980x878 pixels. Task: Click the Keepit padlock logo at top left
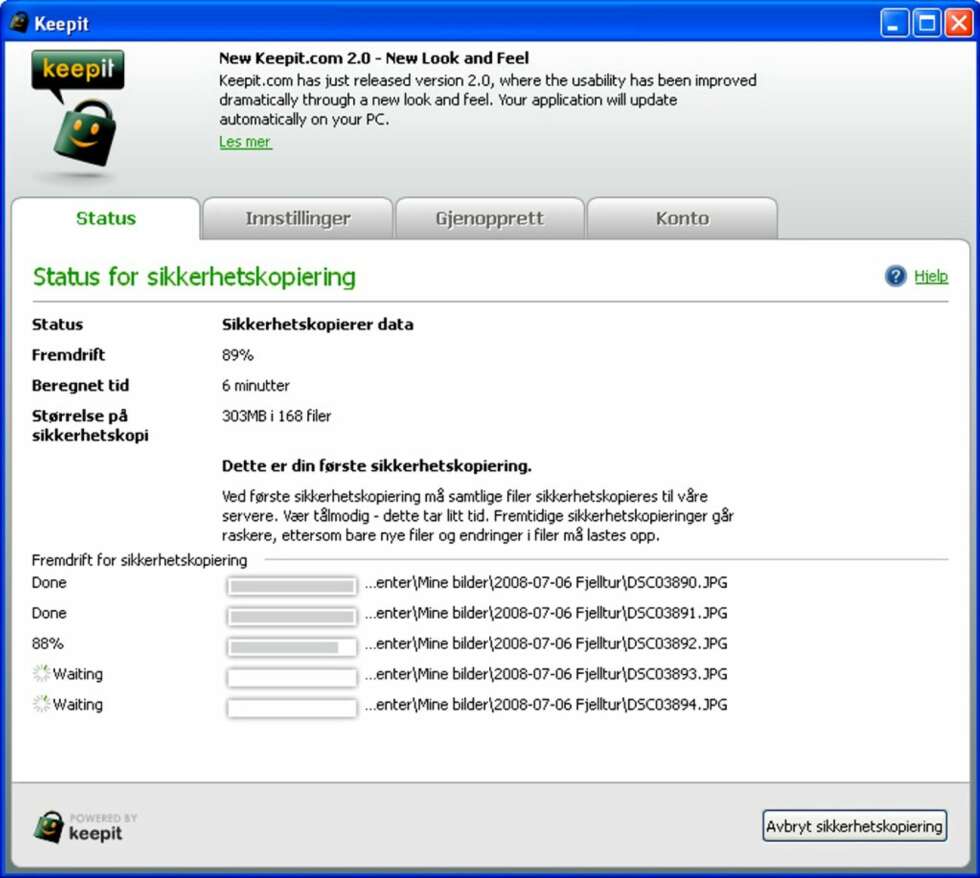[x=78, y=114]
